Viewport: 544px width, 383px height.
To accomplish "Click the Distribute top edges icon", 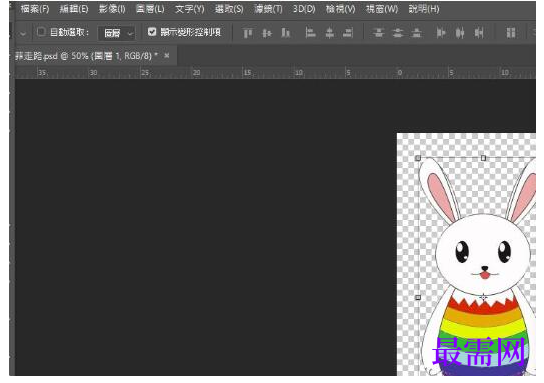I will click(379, 33).
